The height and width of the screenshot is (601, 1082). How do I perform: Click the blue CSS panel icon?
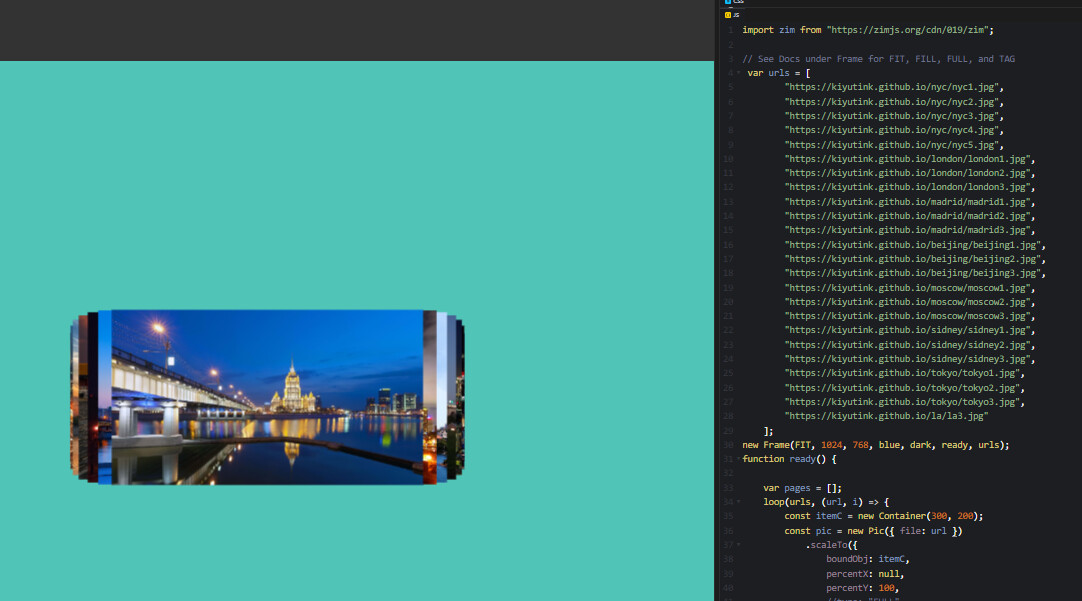click(727, 2)
